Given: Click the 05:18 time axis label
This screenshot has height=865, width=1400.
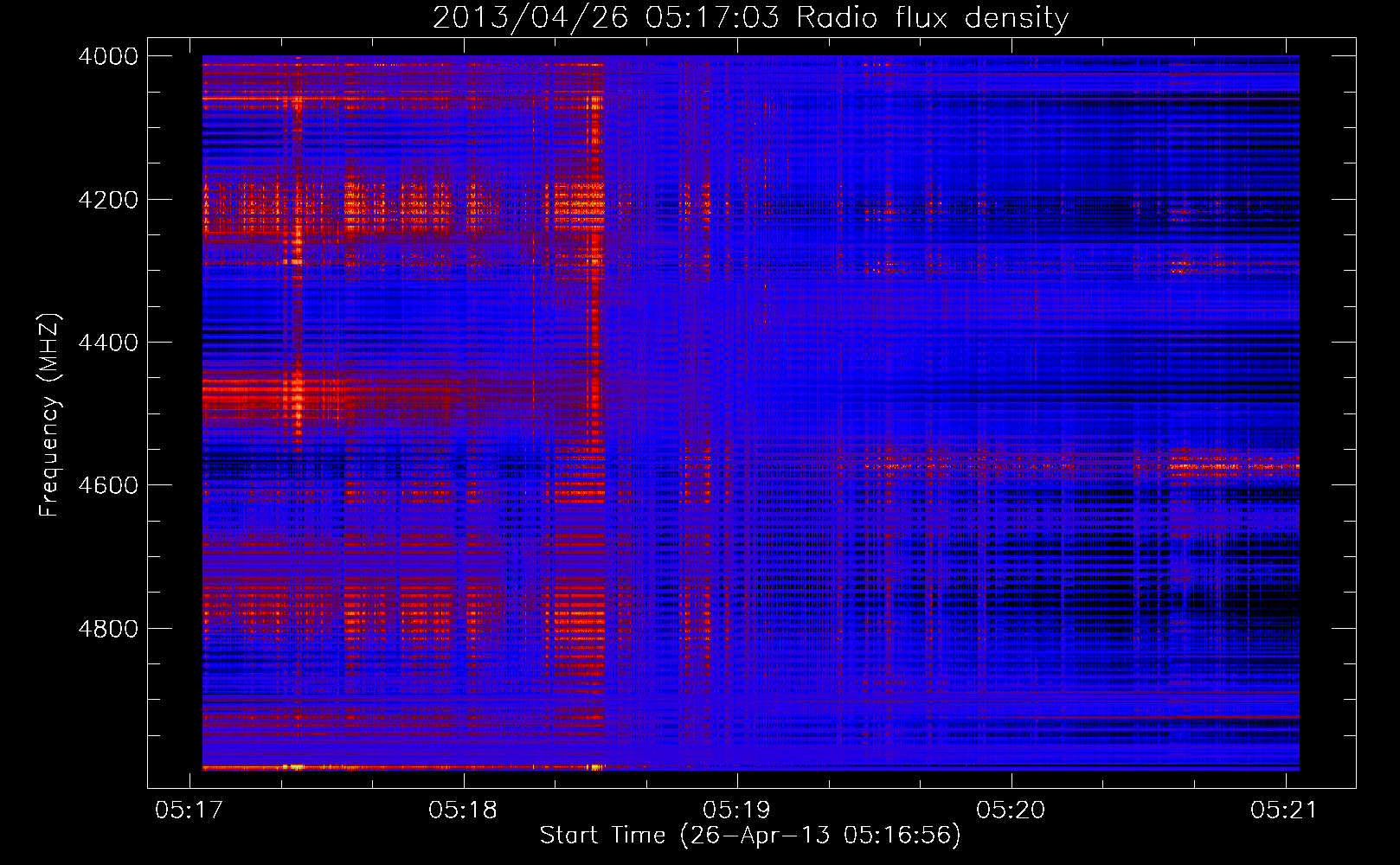Looking at the screenshot, I should [463, 810].
